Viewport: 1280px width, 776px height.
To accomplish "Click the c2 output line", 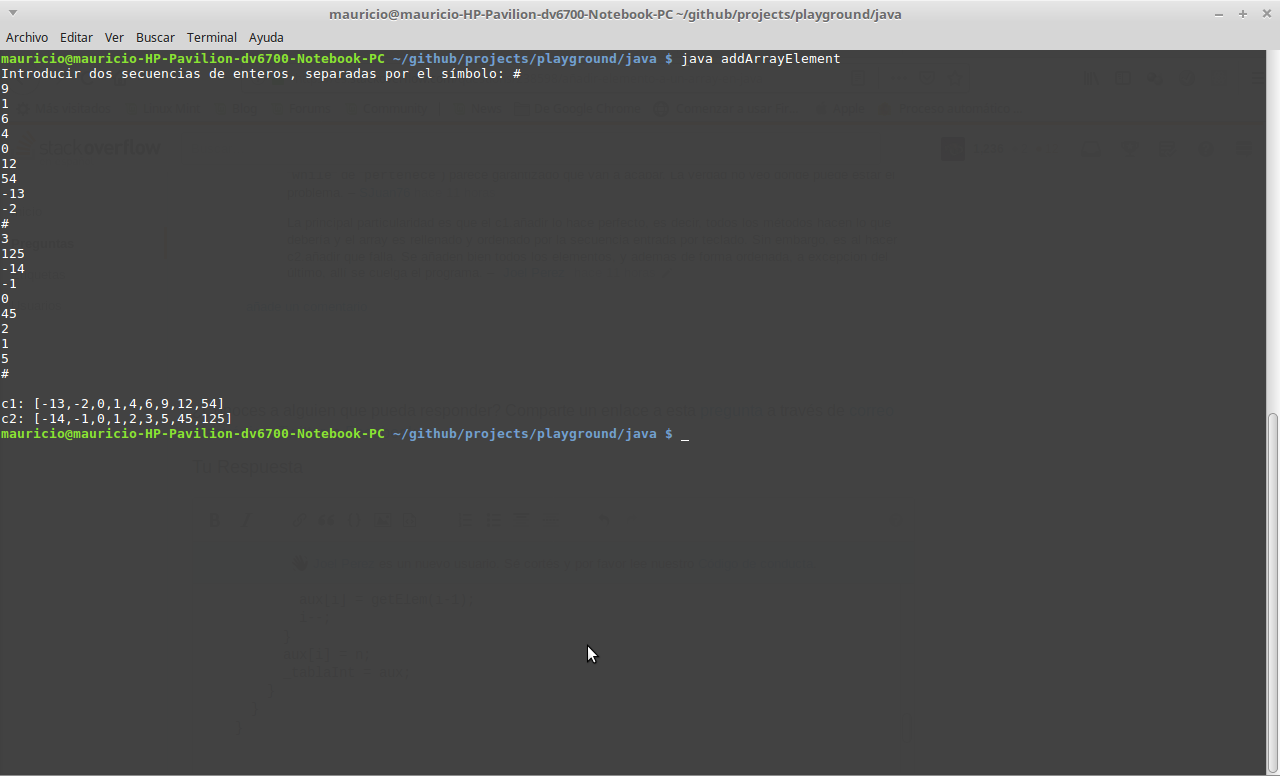I will coord(117,419).
